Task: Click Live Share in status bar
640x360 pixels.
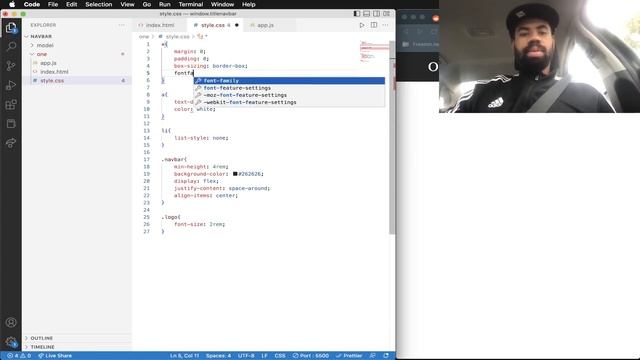Action: point(55,356)
